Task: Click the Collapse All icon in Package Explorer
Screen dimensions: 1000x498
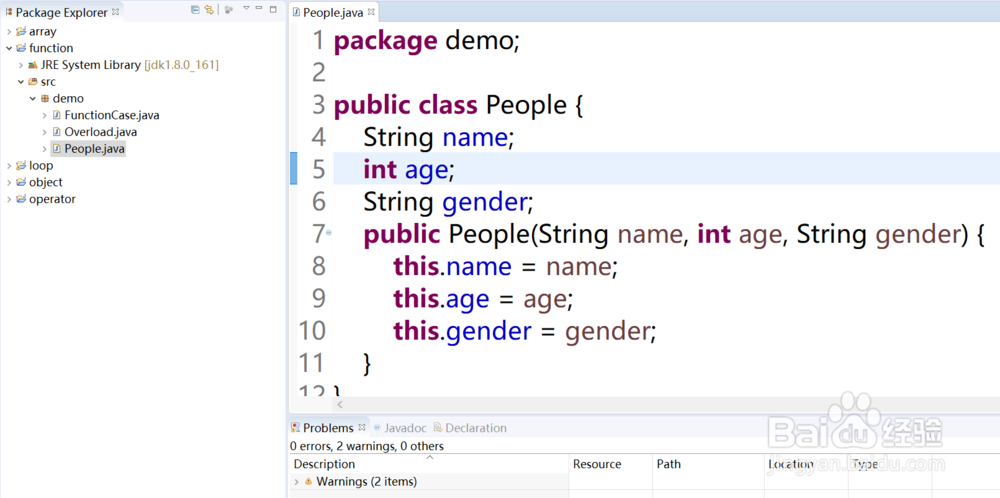Action: (195, 10)
